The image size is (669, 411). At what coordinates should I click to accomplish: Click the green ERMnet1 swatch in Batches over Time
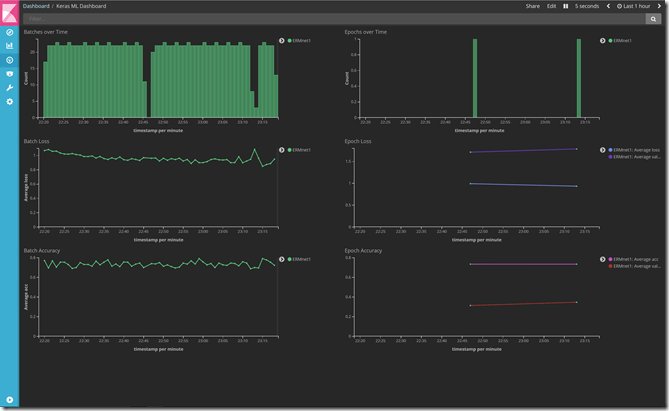pyautogui.click(x=290, y=41)
